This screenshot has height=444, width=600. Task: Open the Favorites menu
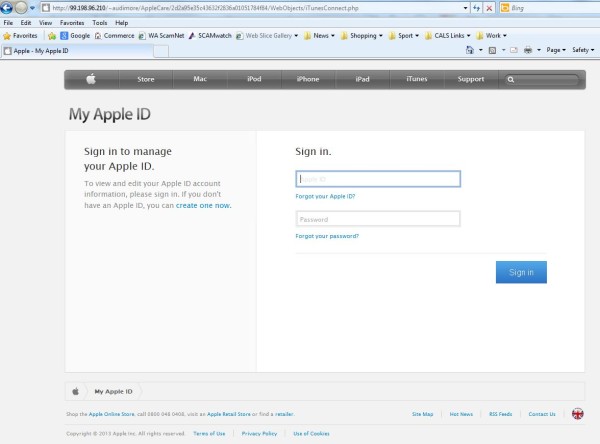(72, 23)
